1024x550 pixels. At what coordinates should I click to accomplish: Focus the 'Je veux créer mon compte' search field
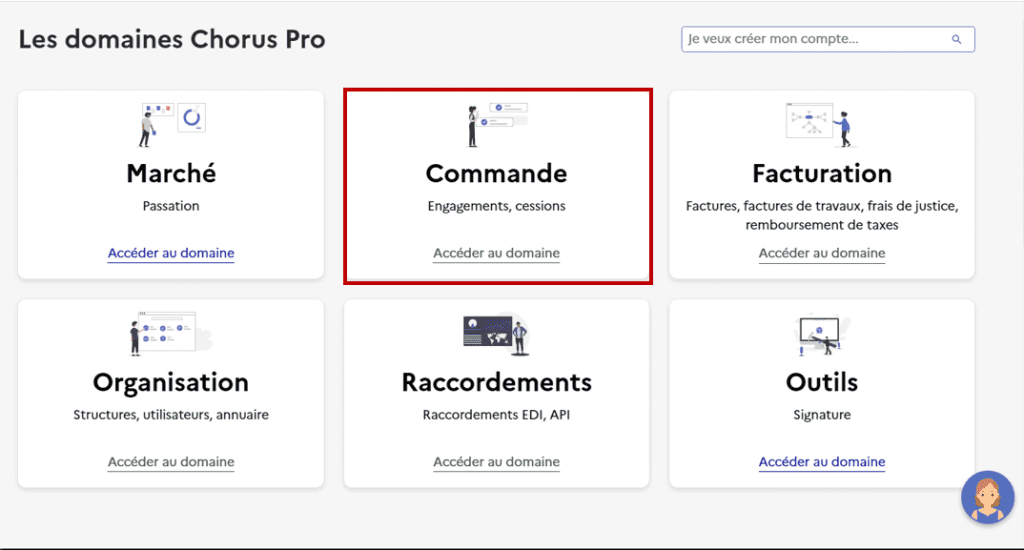coord(815,40)
